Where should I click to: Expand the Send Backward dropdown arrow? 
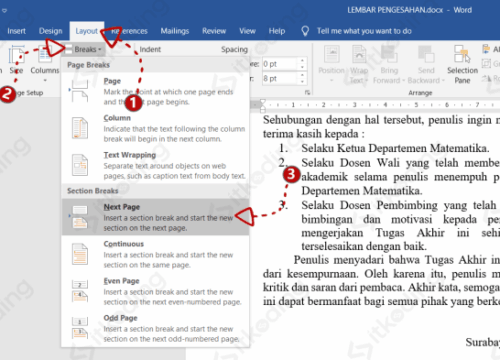(x=443, y=81)
